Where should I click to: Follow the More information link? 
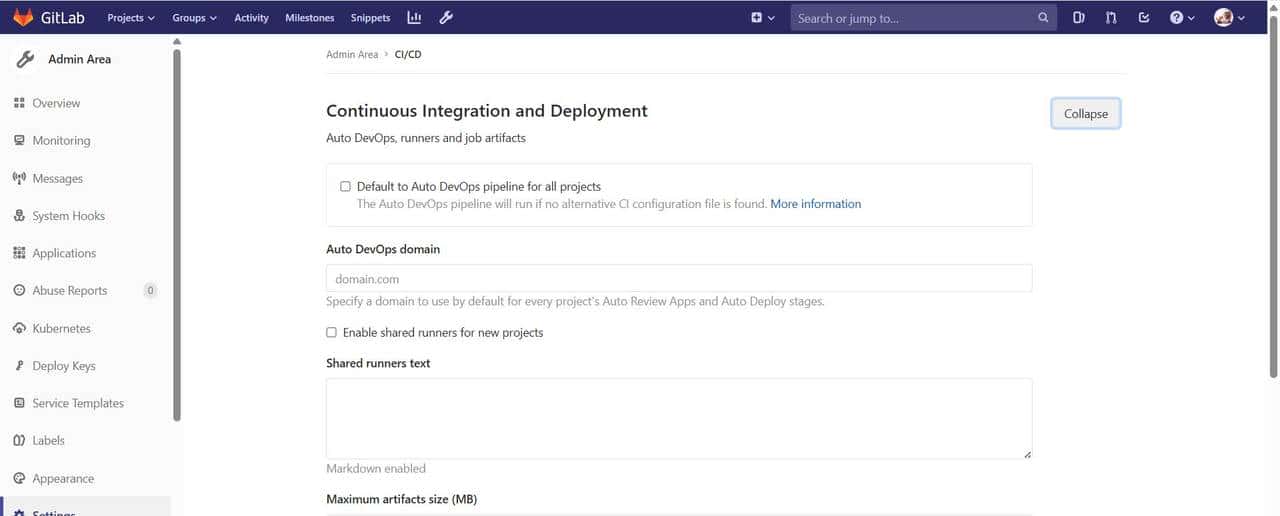tap(815, 203)
